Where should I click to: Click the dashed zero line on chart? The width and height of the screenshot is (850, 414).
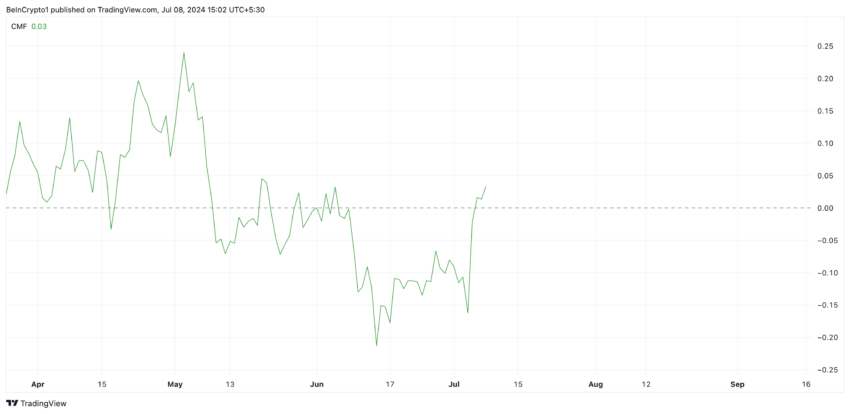(407, 208)
